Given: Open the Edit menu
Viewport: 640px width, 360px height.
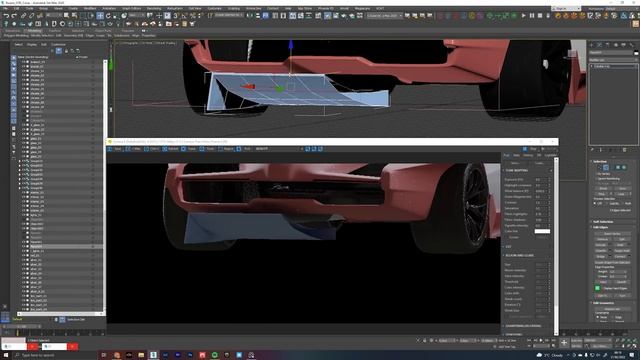Looking at the screenshot, I should [x=16, y=8].
